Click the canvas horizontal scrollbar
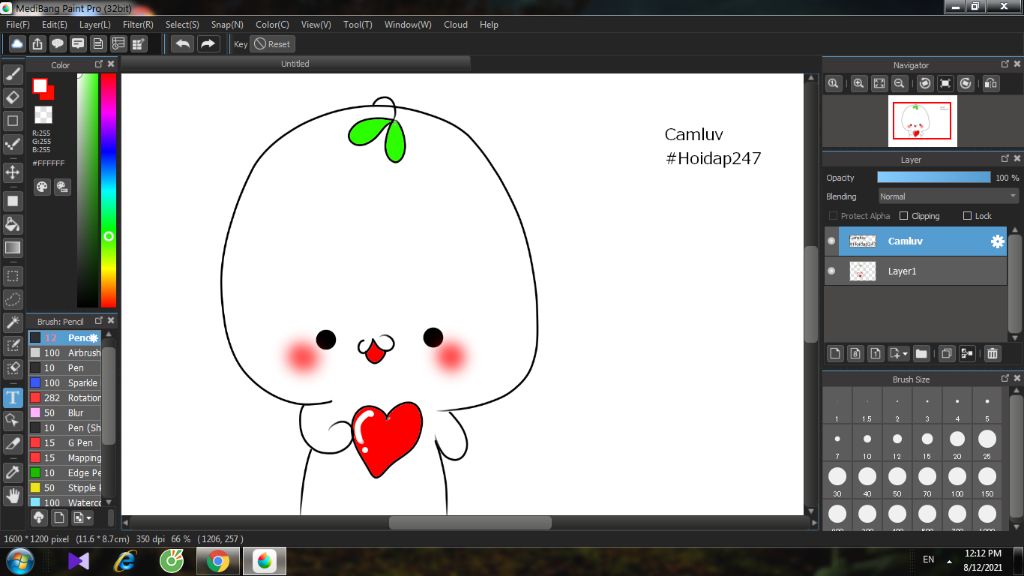The height and width of the screenshot is (576, 1024). (x=470, y=522)
